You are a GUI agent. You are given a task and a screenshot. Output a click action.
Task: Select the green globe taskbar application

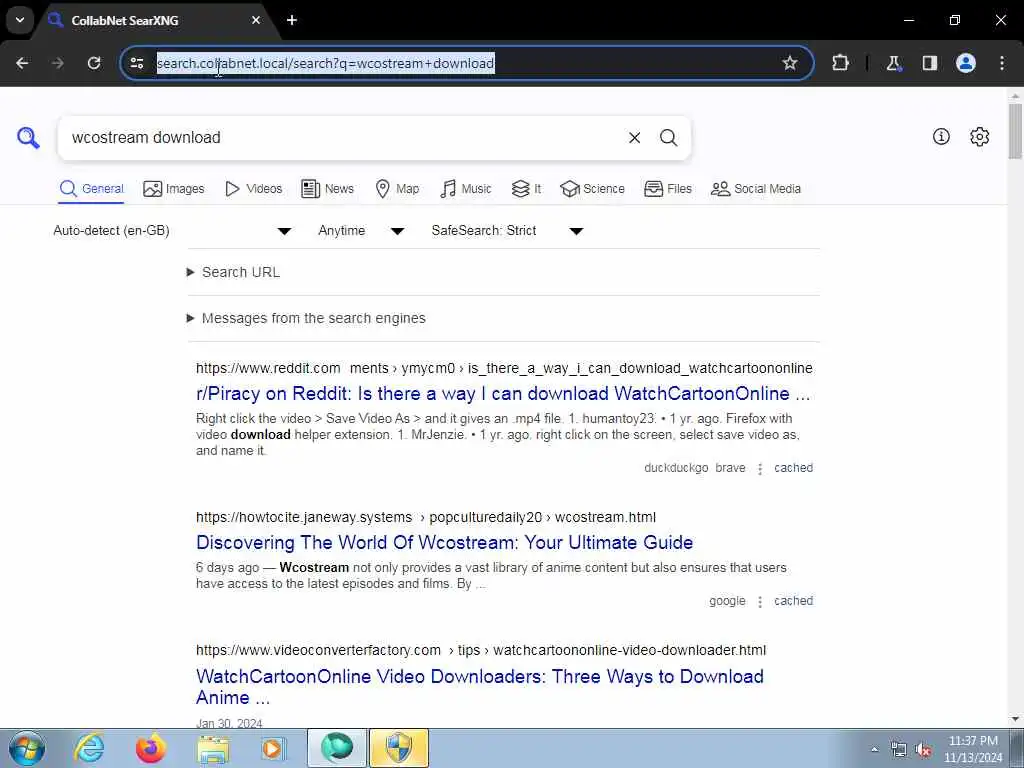[337, 748]
